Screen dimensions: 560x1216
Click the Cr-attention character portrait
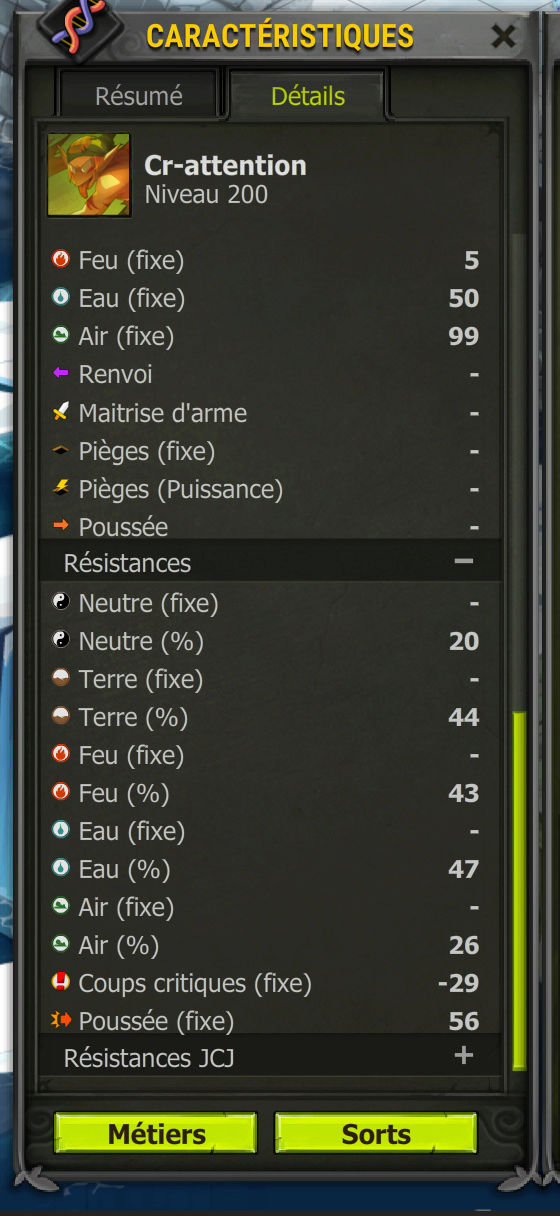click(x=89, y=175)
